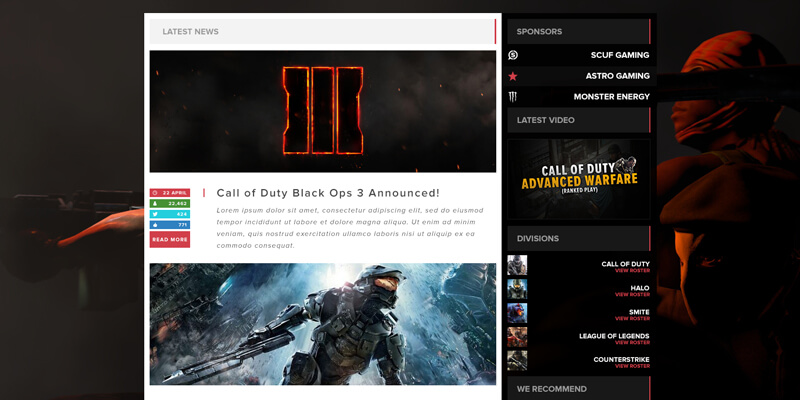Click the Call of Duty division avatar

(517, 265)
